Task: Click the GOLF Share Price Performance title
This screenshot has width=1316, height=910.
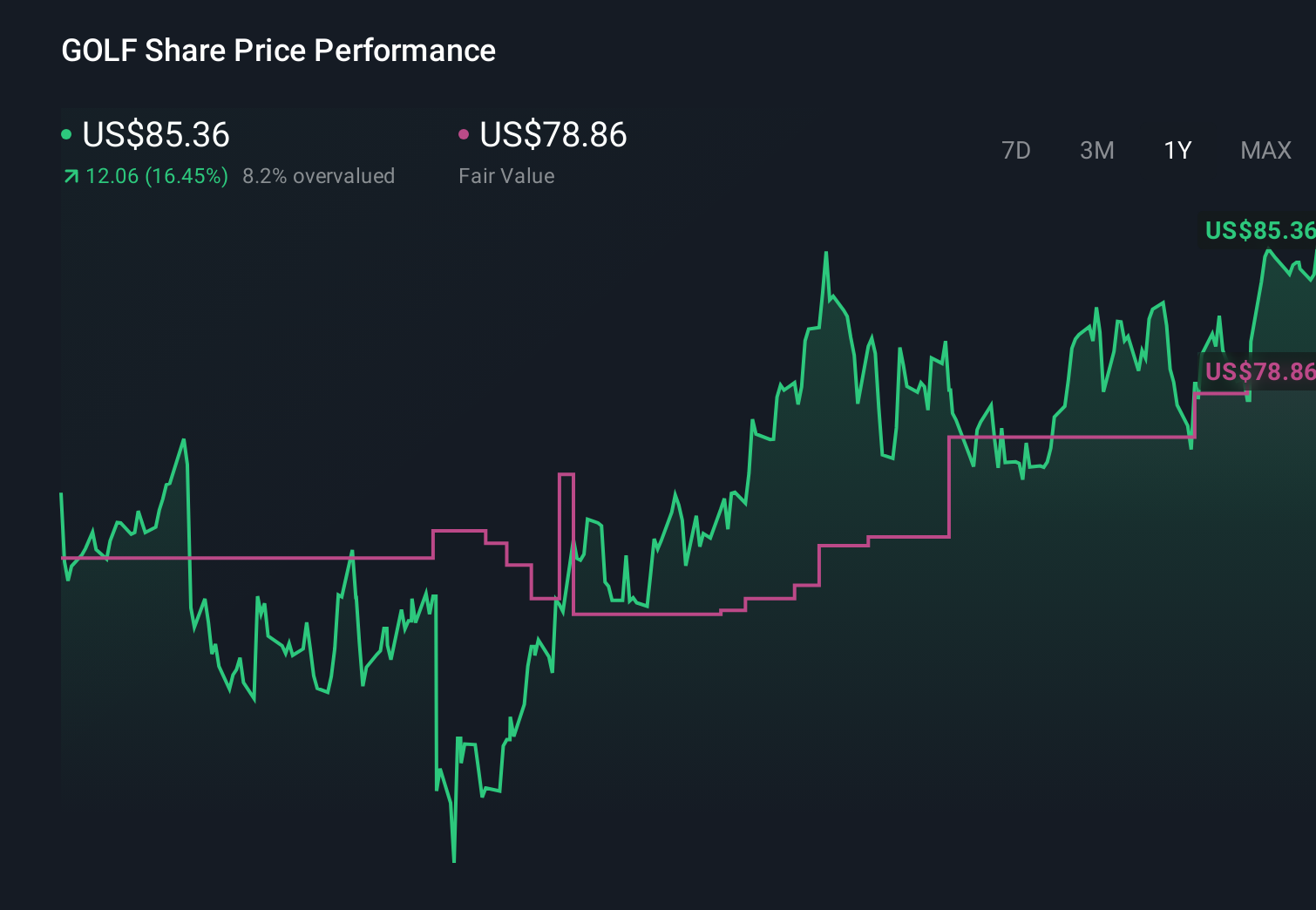Action: (x=278, y=51)
